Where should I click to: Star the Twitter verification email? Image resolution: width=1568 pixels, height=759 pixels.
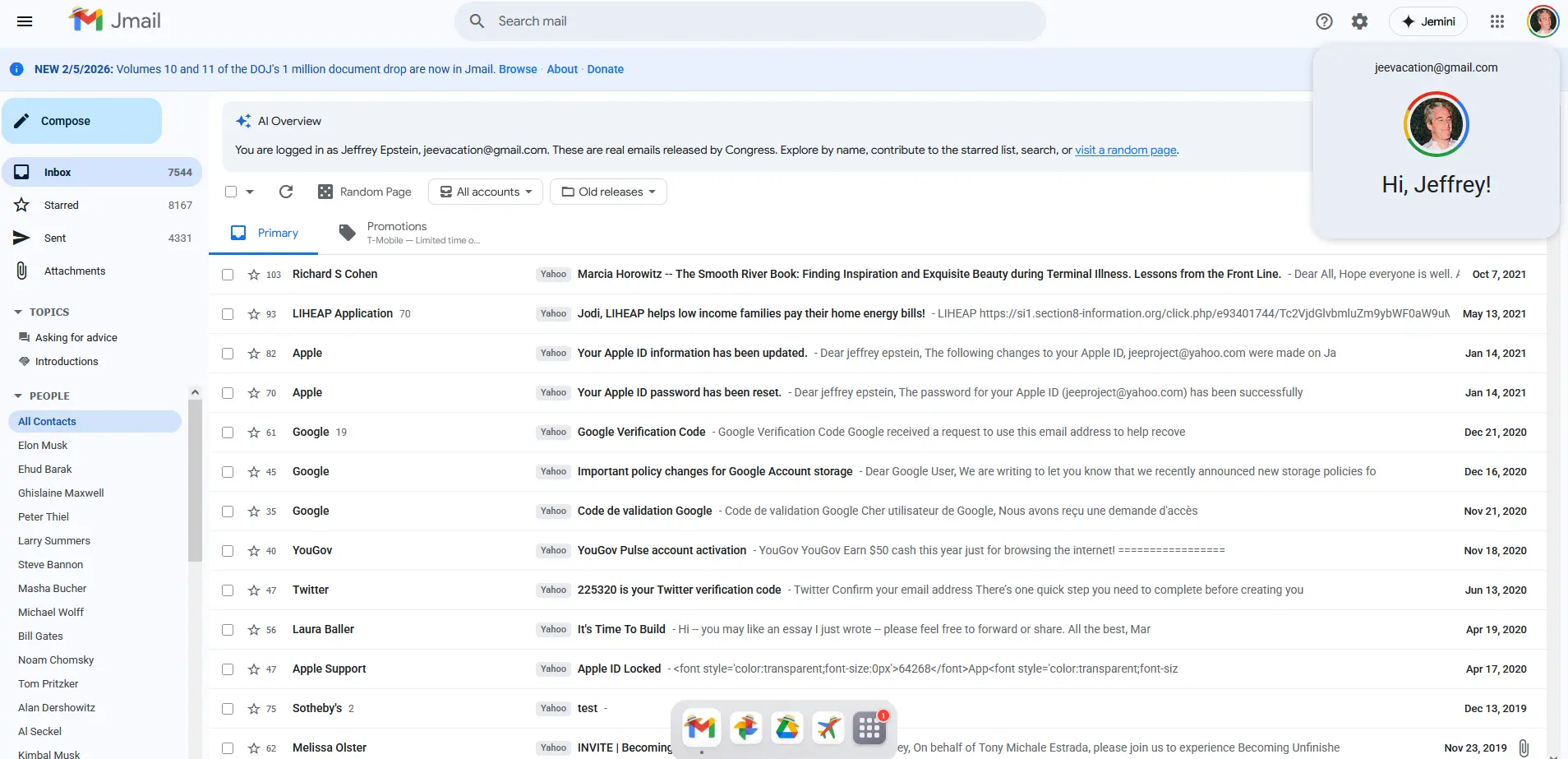(254, 590)
